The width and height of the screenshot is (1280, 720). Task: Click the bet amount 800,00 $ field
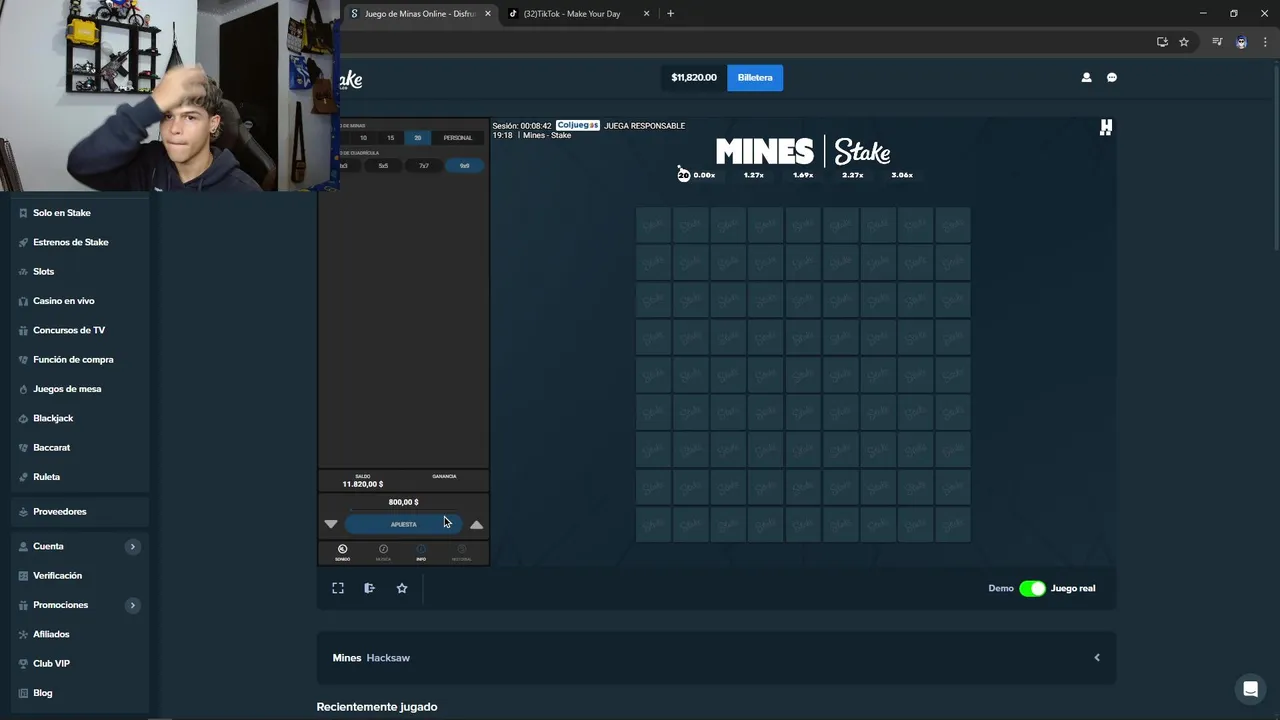click(403, 502)
